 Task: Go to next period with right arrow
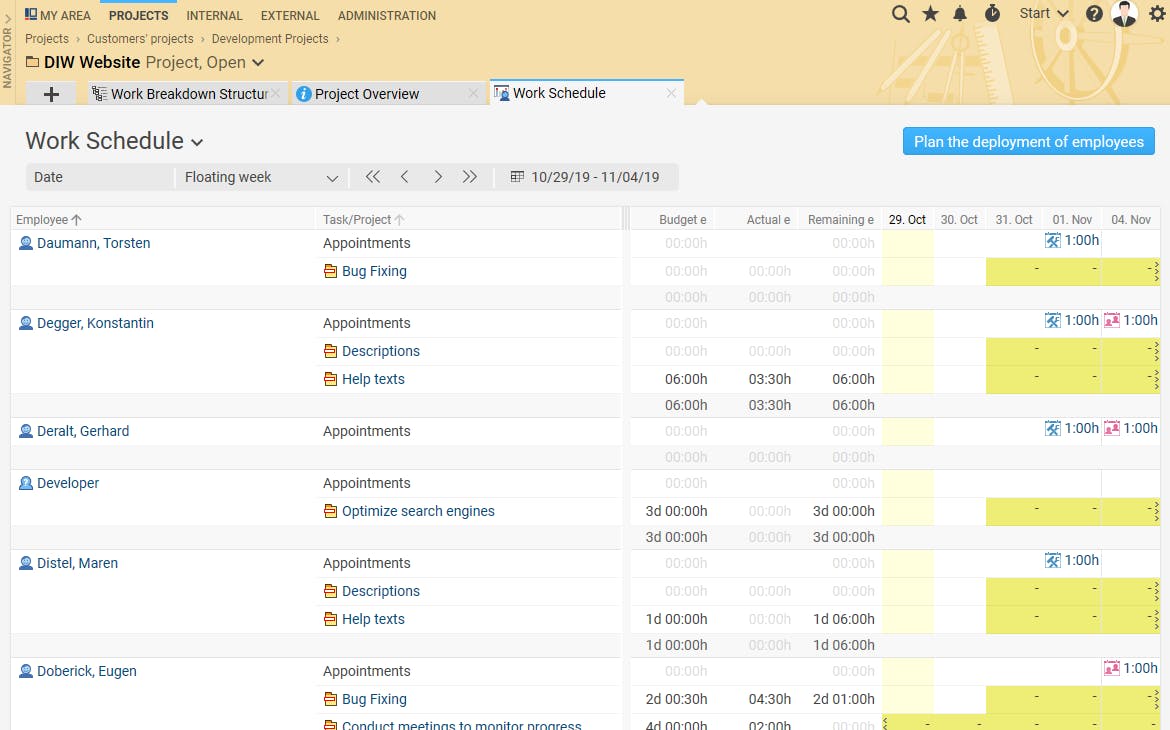pos(438,177)
